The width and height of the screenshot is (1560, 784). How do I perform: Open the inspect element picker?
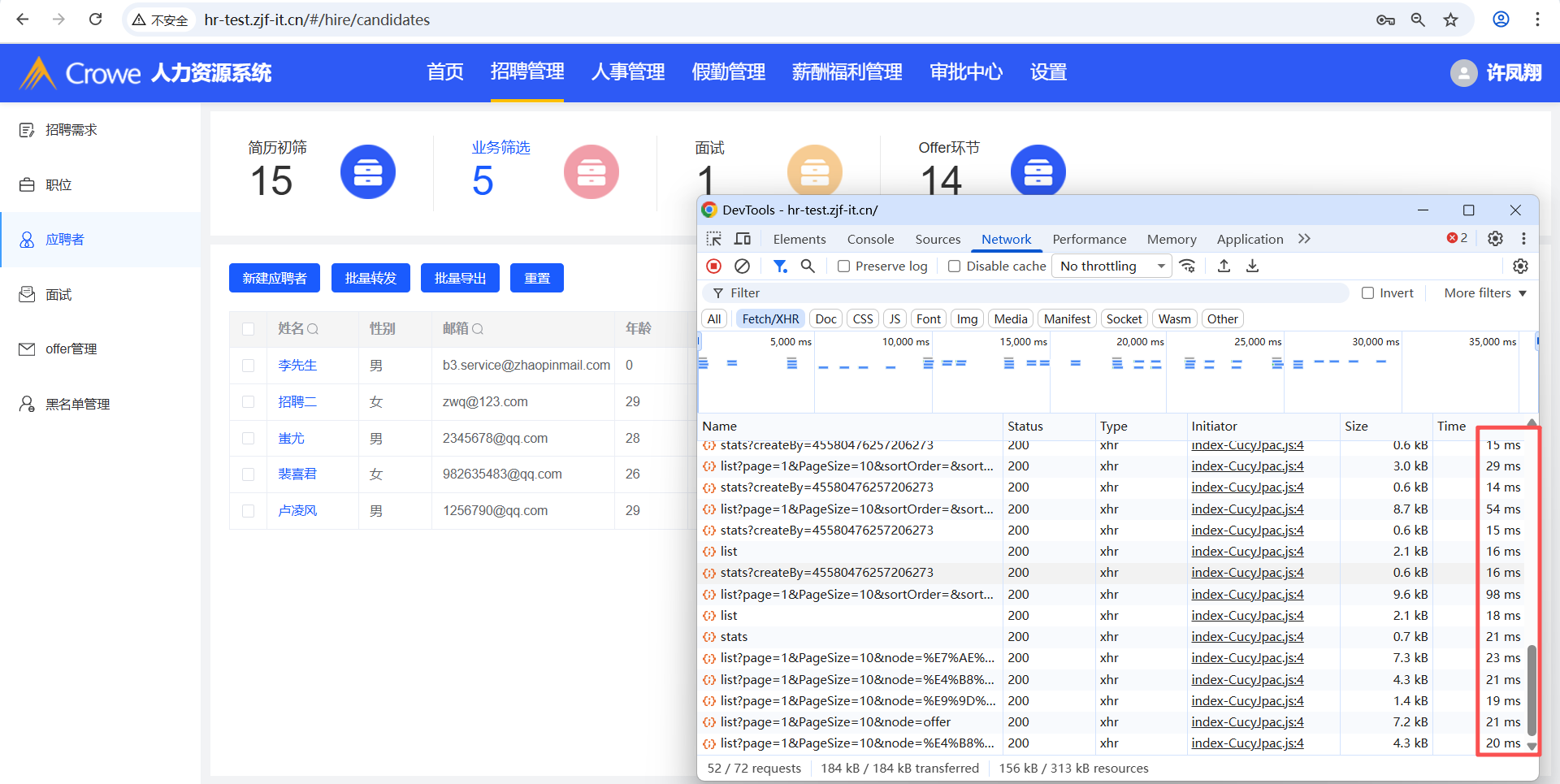[x=713, y=239]
